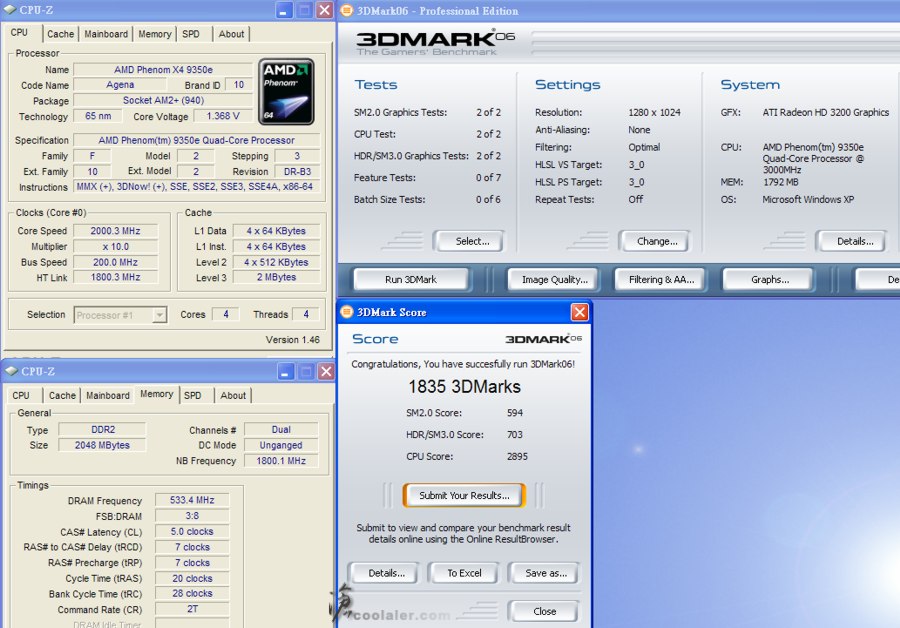Click the Package value "Socket AM2+ (940)"
The width and height of the screenshot is (900, 628).
tap(163, 100)
